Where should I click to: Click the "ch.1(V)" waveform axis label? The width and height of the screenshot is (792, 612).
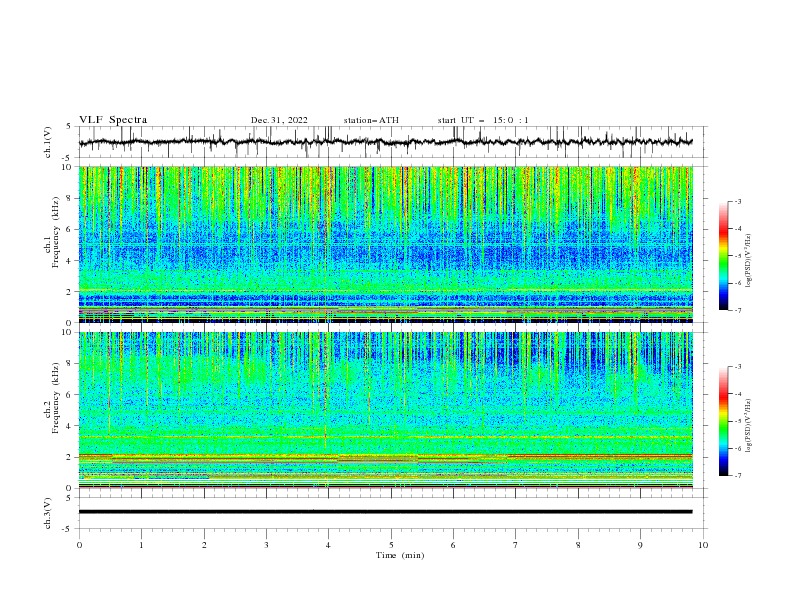tap(48, 142)
